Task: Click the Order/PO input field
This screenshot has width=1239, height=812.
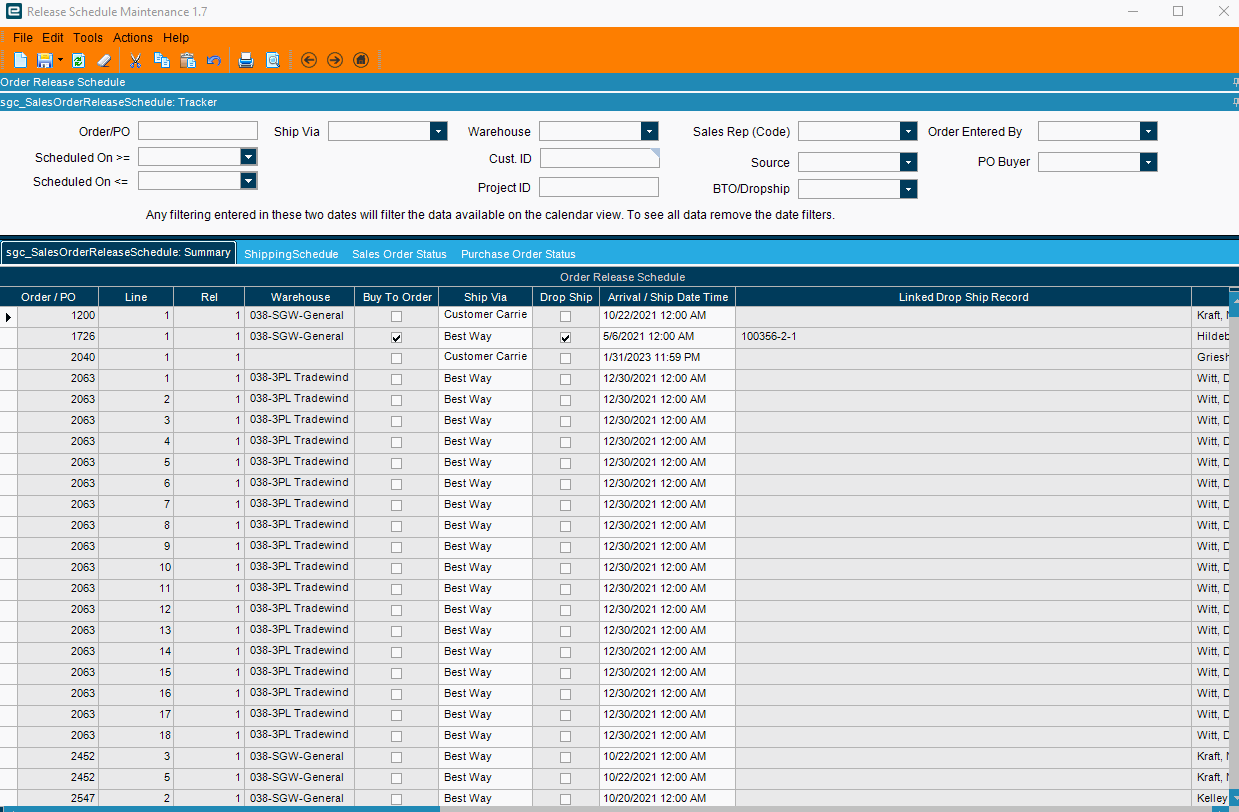Action: tap(198, 131)
